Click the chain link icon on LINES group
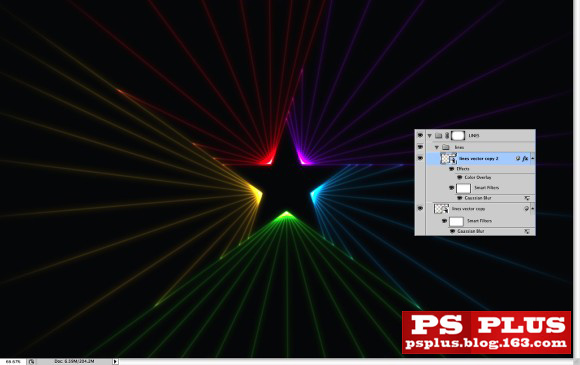Viewport: 580px width, 365px height. tap(447, 135)
